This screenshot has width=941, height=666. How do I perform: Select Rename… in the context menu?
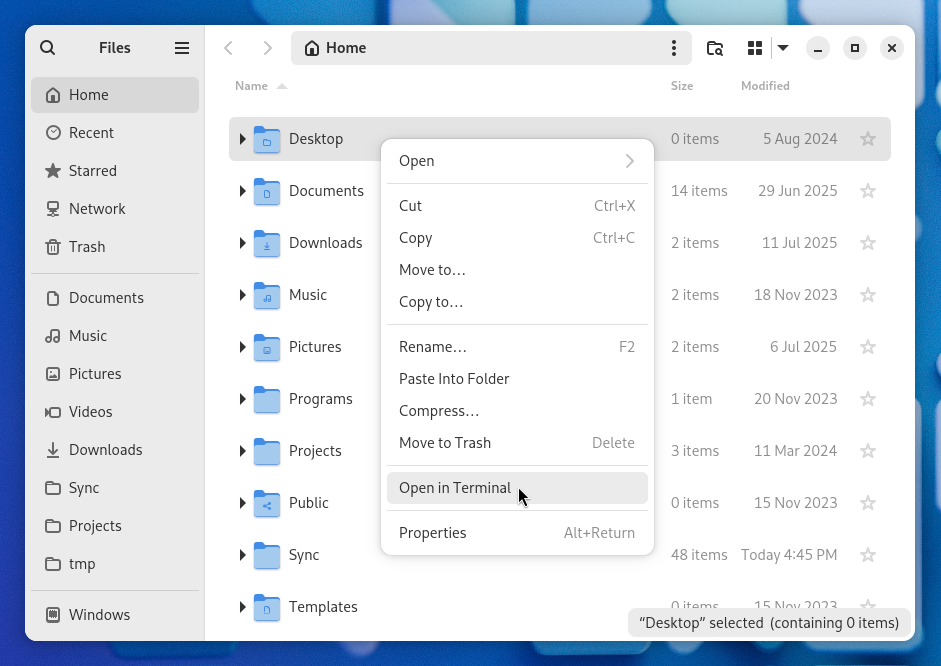[x=517, y=347]
